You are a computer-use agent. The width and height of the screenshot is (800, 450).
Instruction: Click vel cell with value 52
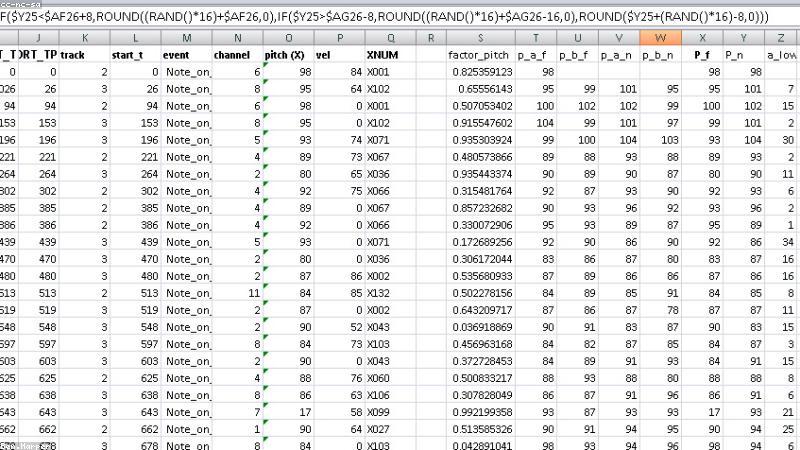pyautogui.click(x=340, y=327)
